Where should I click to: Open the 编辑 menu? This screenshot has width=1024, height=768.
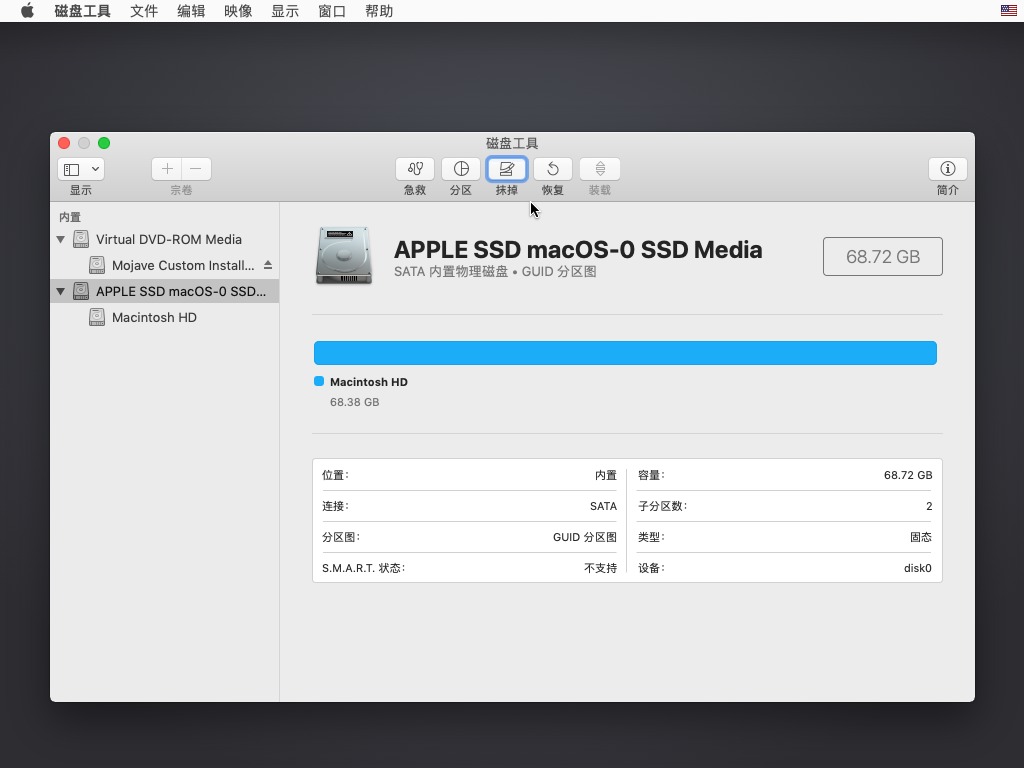(191, 11)
